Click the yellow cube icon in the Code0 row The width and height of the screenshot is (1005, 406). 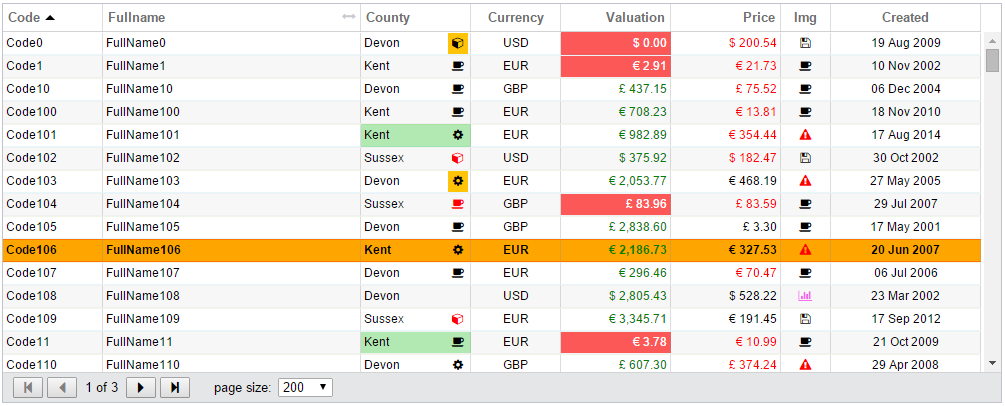pos(458,43)
